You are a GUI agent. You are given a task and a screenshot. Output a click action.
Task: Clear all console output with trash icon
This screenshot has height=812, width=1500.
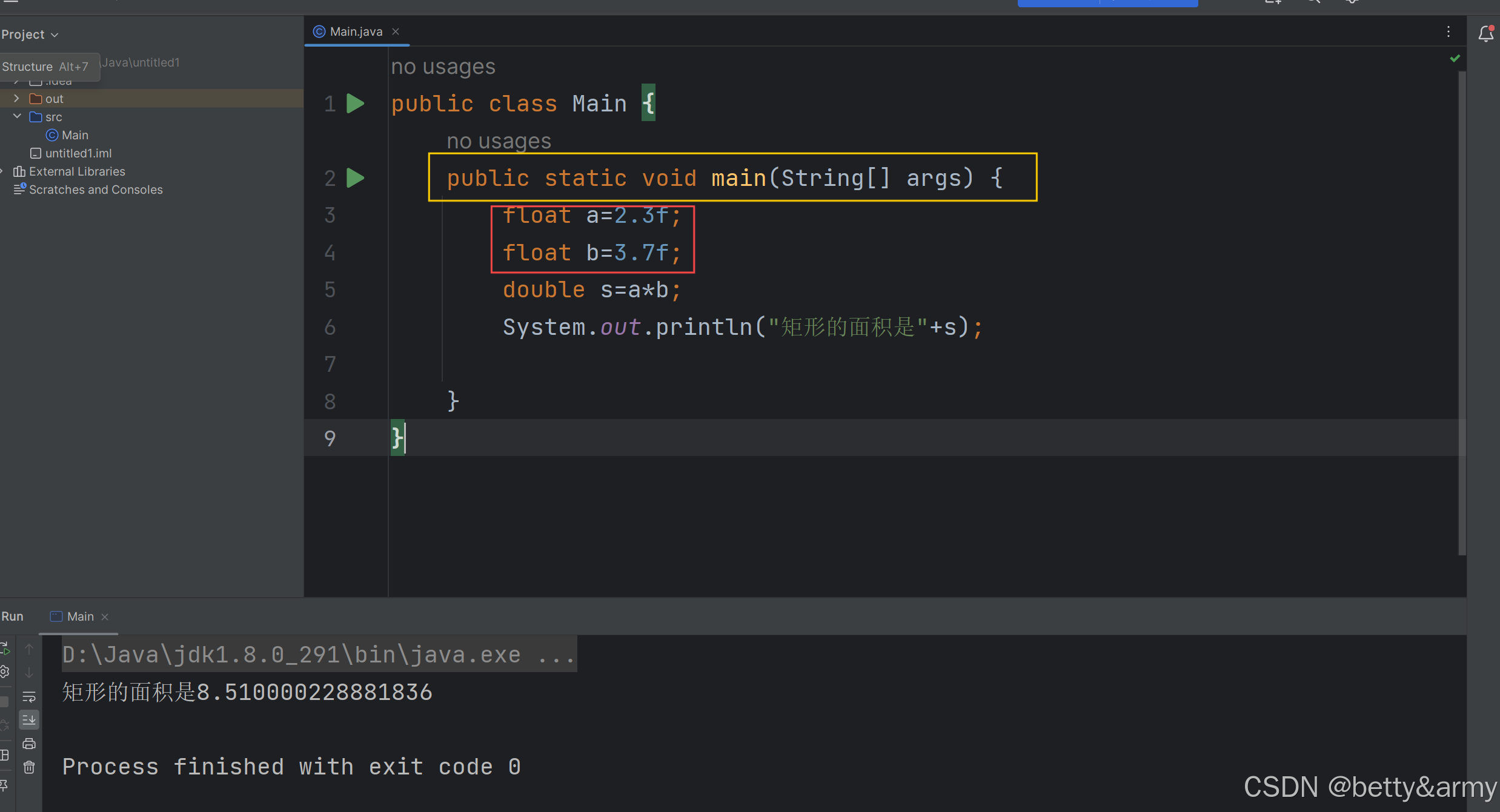[29, 768]
